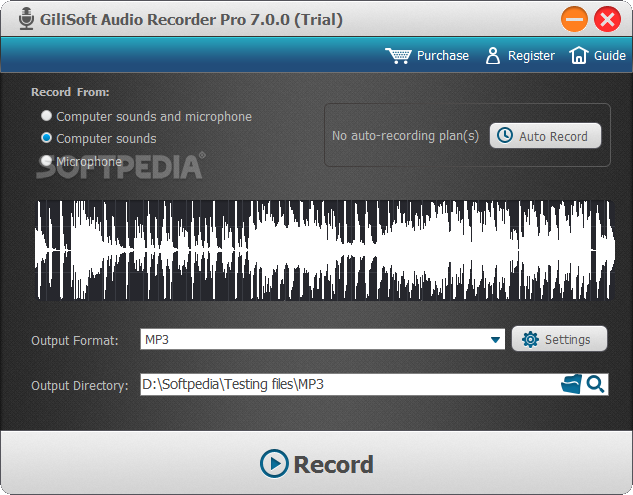Click the Guide house icon
Screen dimensions: 633x495
coord(579,55)
